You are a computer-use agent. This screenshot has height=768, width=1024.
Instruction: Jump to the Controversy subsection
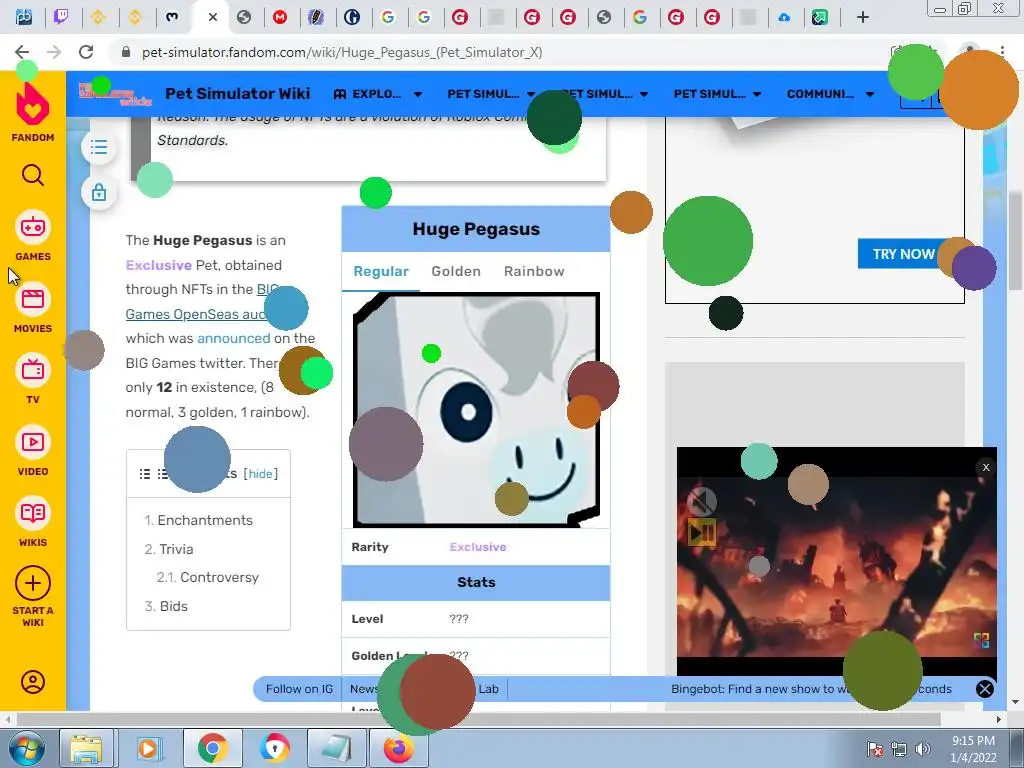point(219,577)
